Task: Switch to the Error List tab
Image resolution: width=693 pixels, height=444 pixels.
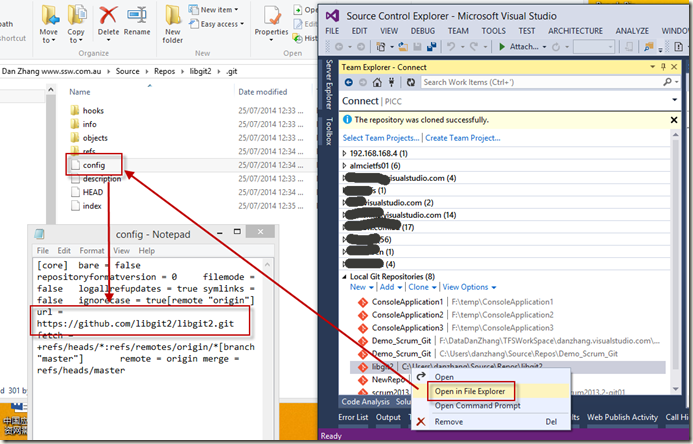Action: pyautogui.click(x=353, y=417)
